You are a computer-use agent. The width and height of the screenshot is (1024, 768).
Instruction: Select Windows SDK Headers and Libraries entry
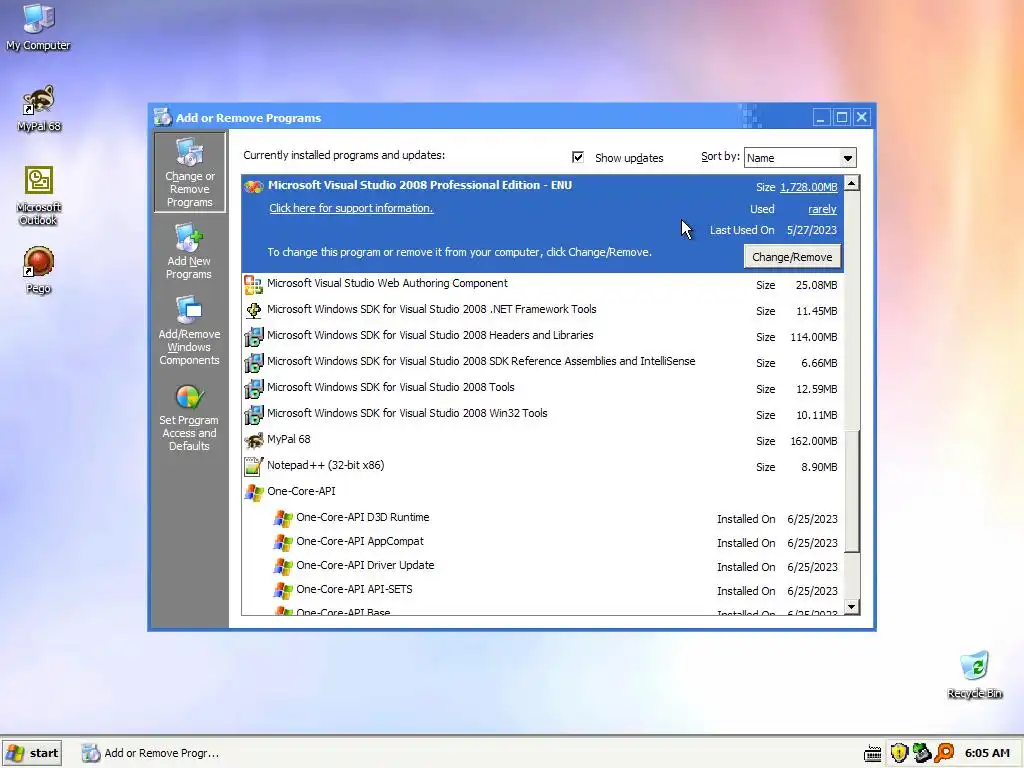click(542, 336)
